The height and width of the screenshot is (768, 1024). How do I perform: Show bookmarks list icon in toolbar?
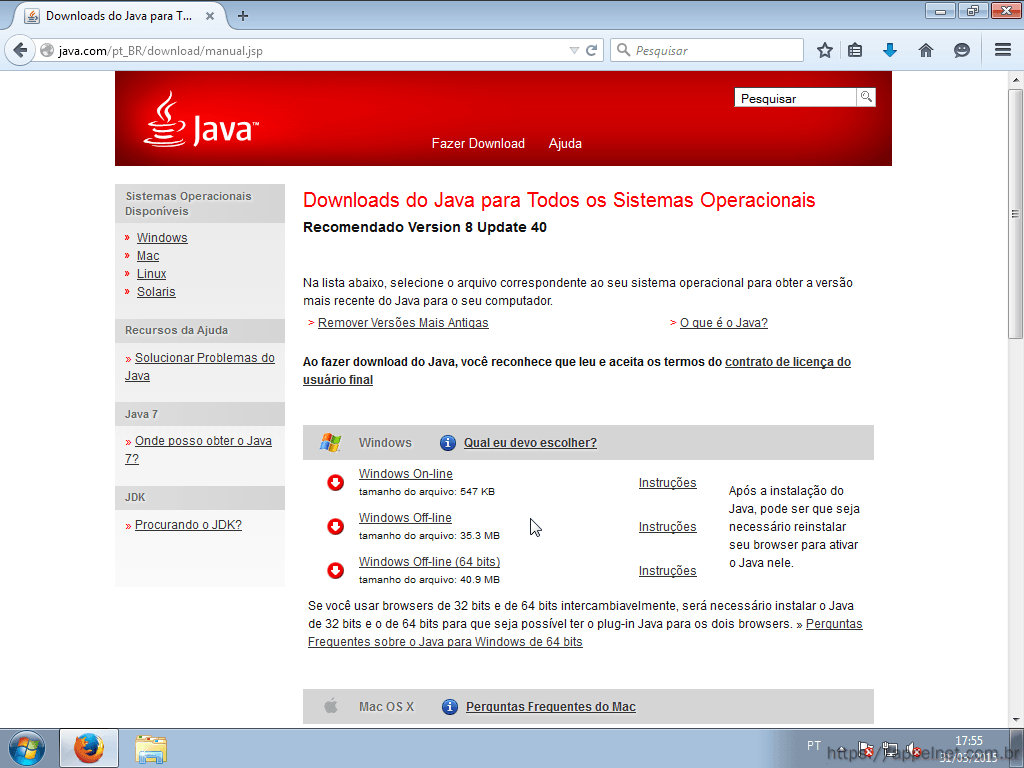pyautogui.click(x=855, y=50)
